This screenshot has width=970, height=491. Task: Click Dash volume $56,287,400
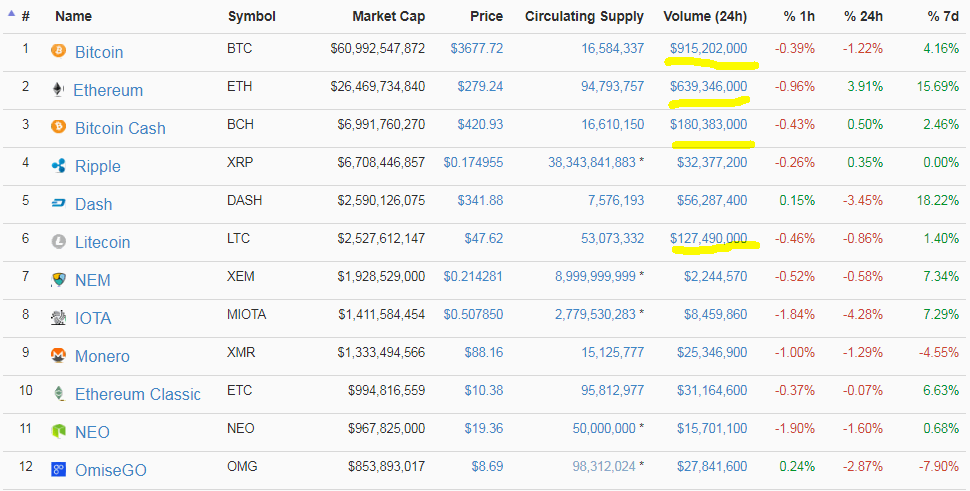pos(712,200)
